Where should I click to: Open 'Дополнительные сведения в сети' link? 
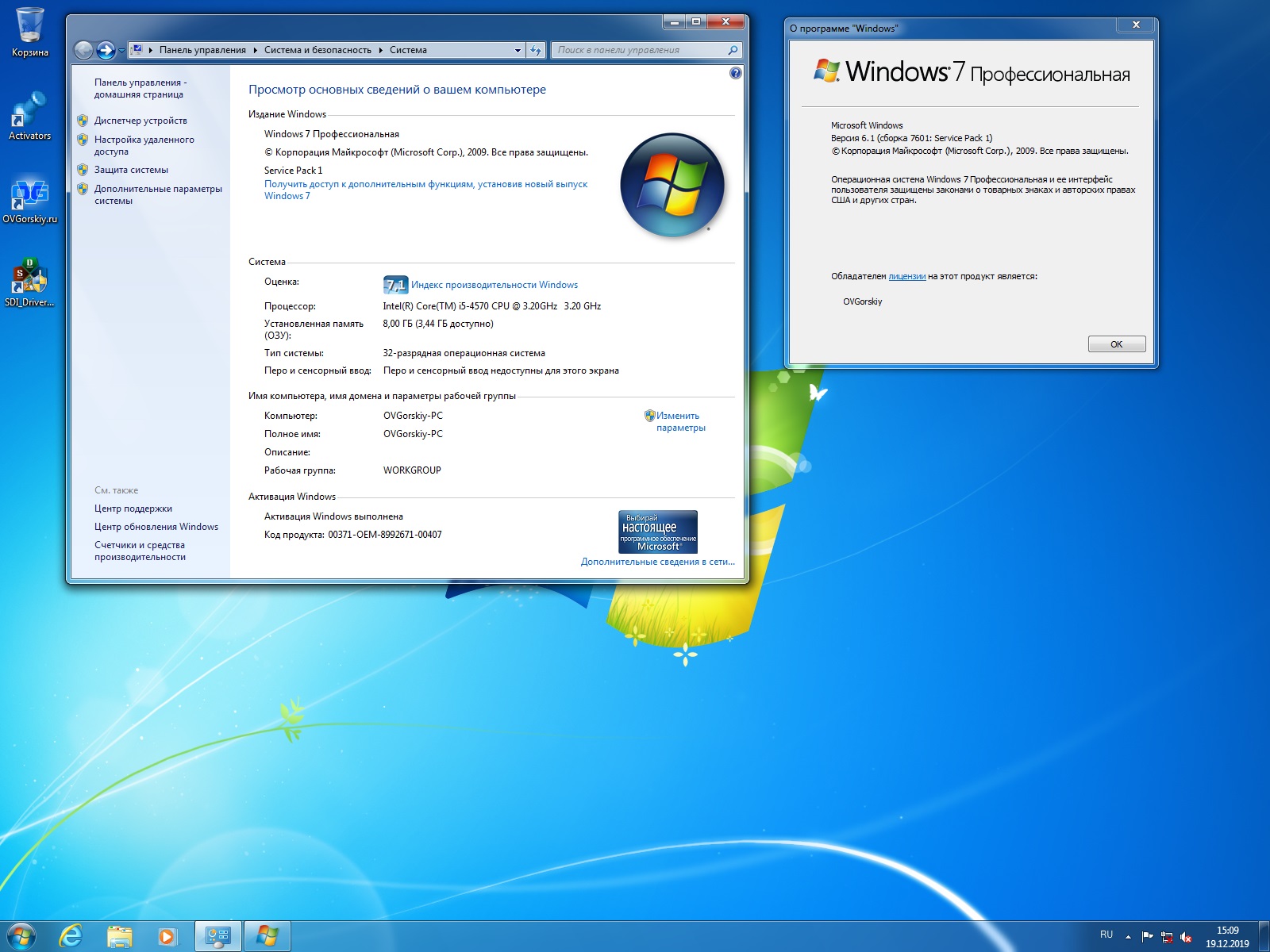(x=657, y=562)
